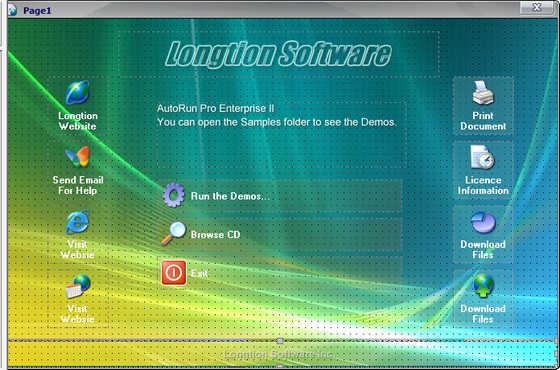Select the Run the Demos... label
The image size is (560, 370).
coord(230,196)
